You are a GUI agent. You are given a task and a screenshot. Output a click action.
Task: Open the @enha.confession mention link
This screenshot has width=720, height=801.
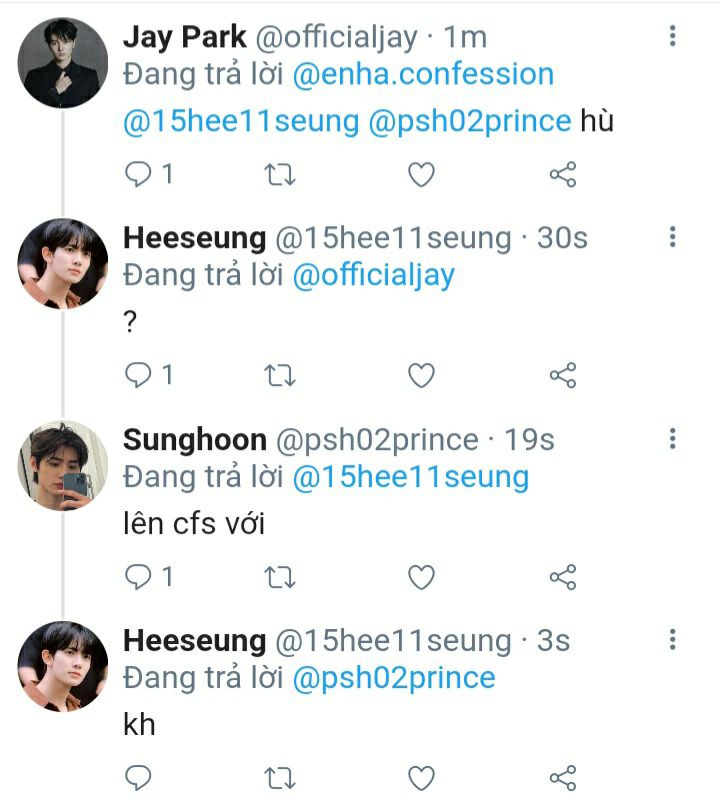[422, 74]
